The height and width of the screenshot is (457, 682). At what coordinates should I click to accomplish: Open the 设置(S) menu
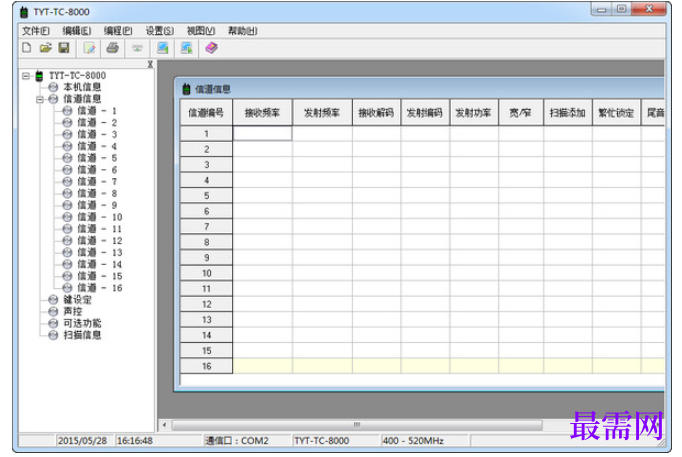click(160, 31)
